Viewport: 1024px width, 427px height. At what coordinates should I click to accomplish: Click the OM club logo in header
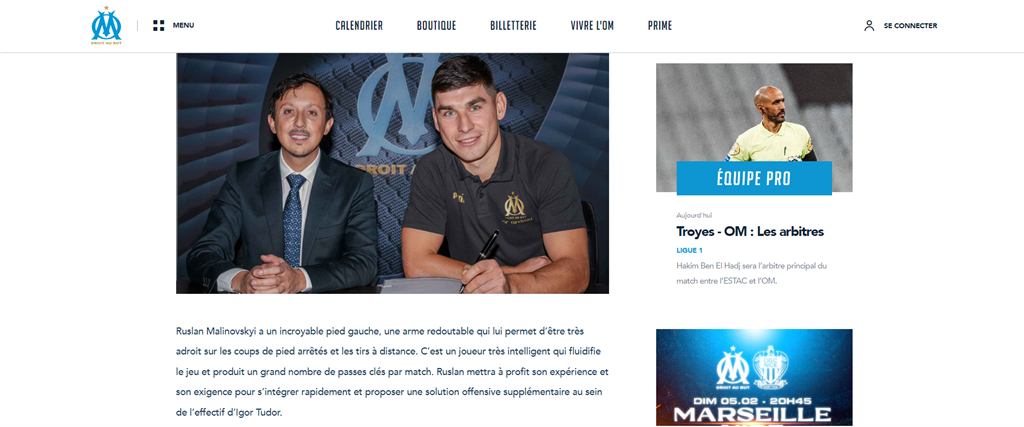pos(106,25)
